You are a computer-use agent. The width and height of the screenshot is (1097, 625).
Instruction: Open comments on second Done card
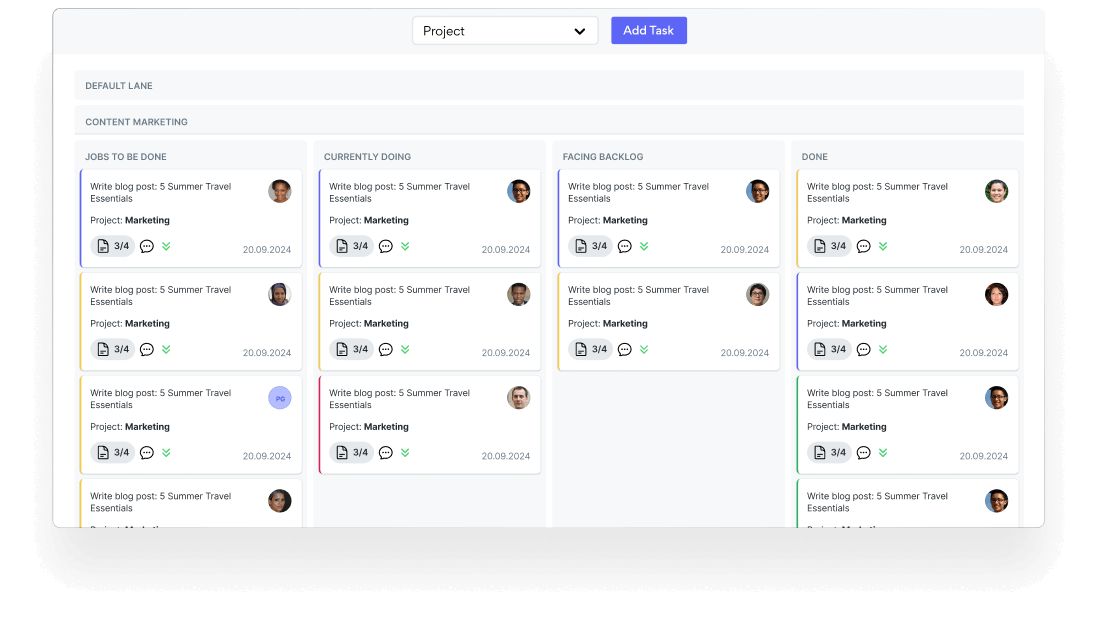coord(864,349)
